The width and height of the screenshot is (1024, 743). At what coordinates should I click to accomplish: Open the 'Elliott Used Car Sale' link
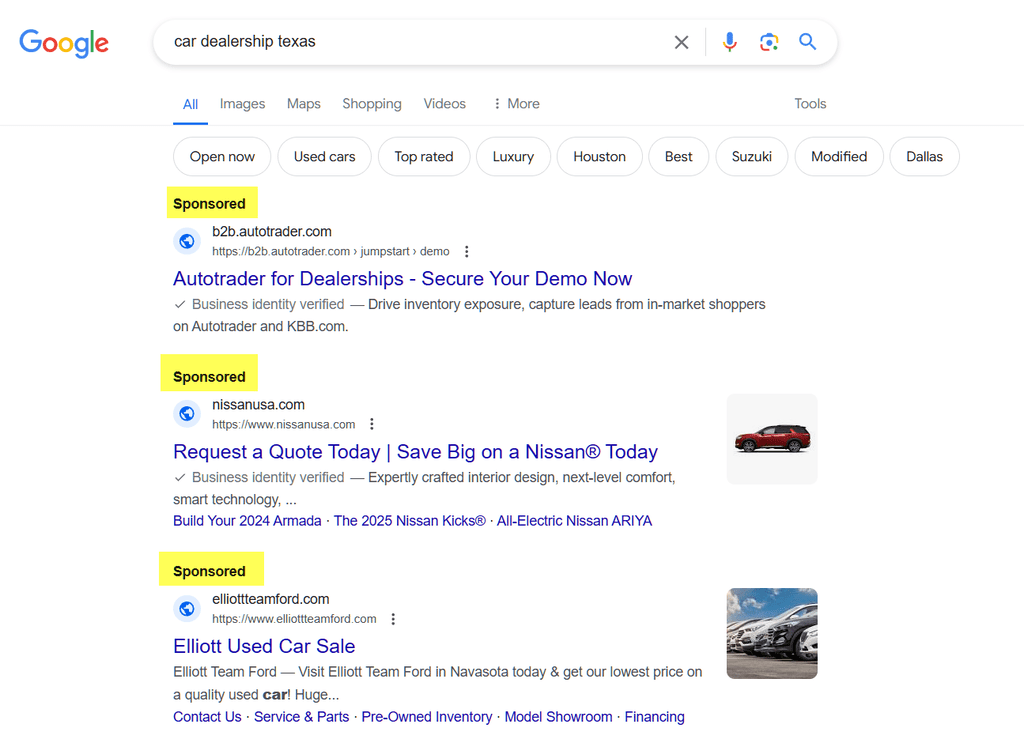[x=264, y=646]
